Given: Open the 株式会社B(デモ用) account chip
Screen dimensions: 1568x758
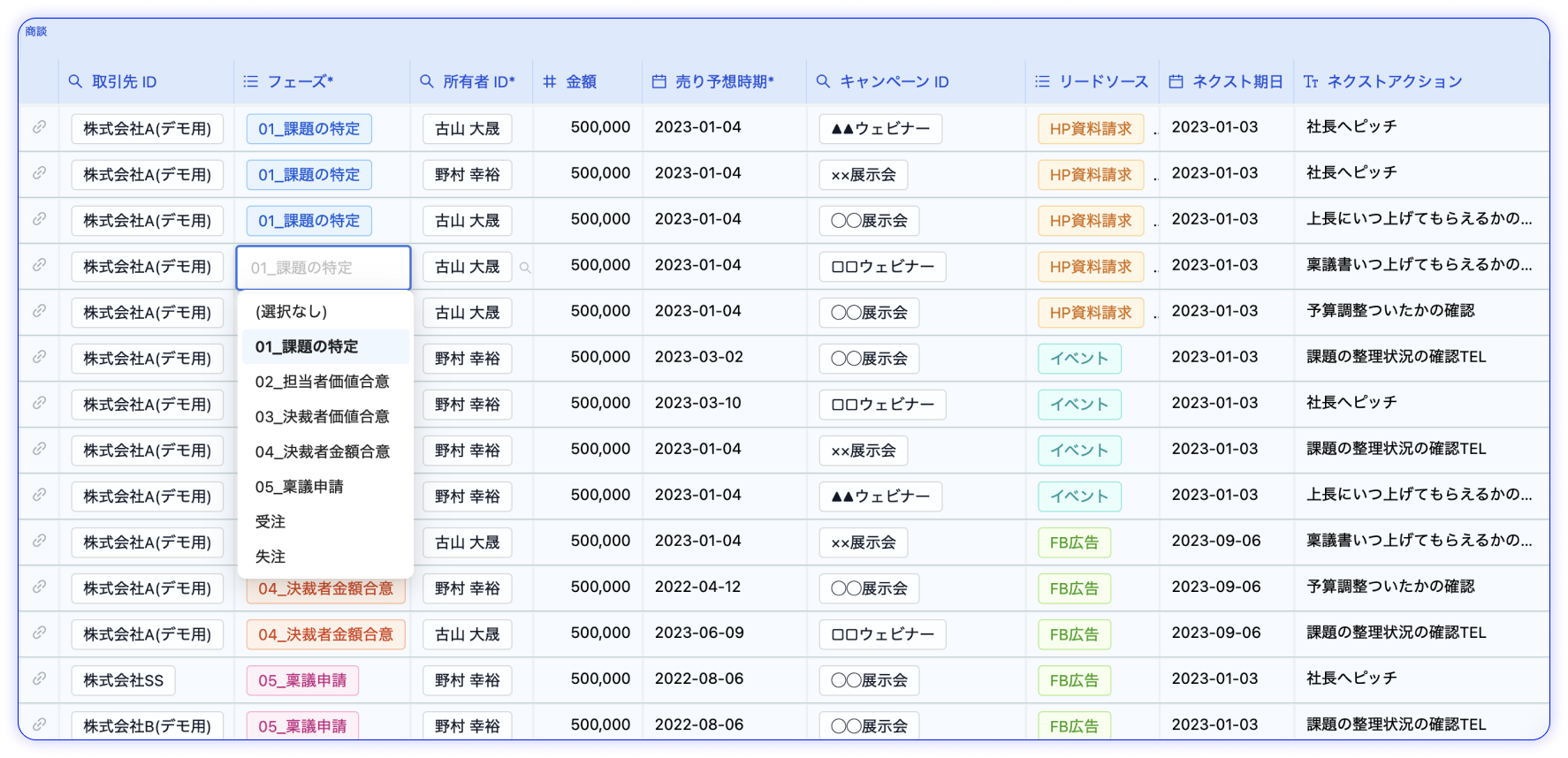Looking at the screenshot, I should 148,726.
